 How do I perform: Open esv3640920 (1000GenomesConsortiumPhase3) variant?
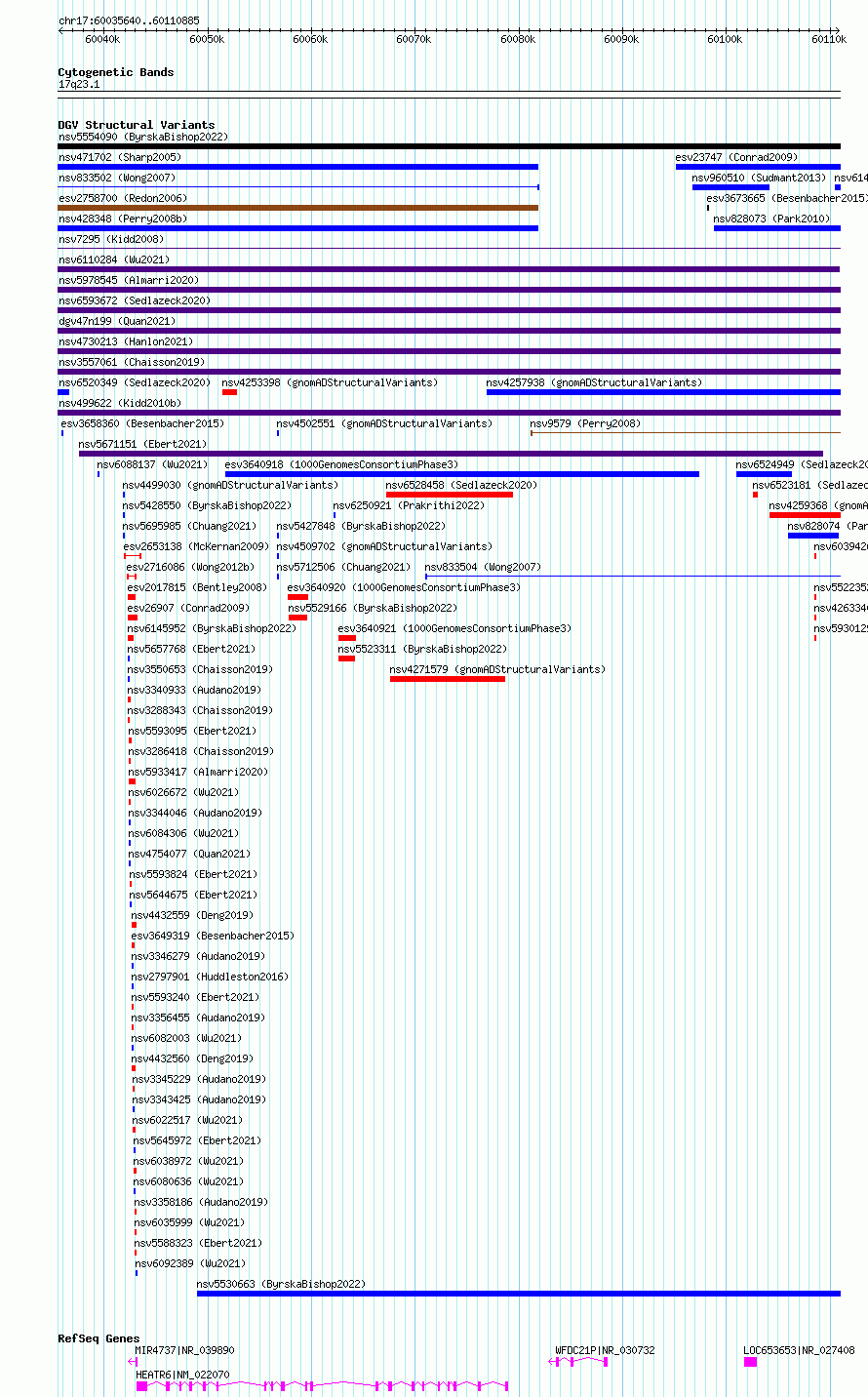pos(405,587)
